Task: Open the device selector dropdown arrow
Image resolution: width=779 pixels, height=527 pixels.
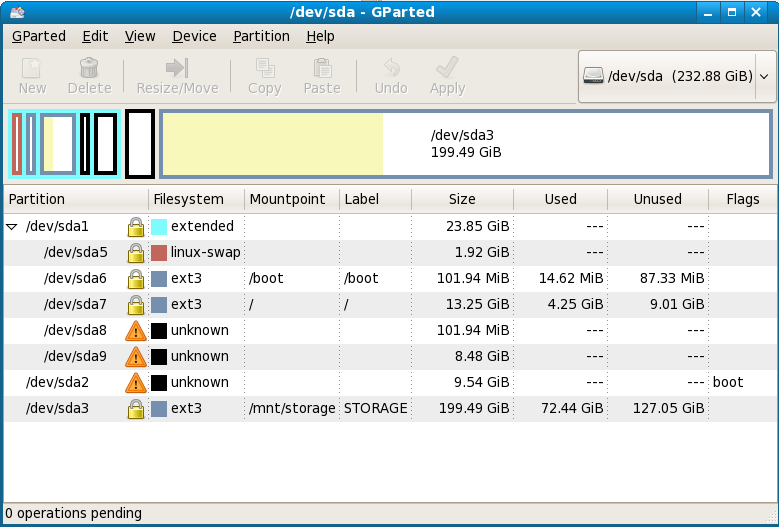Action: pos(765,76)
